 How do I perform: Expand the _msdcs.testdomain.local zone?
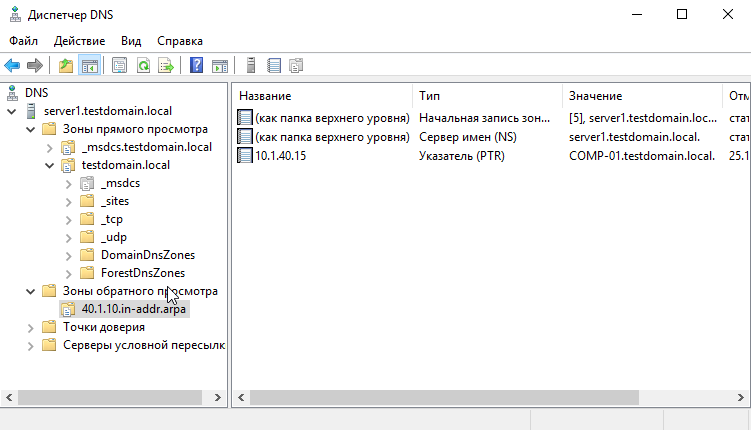tap(49, 147)
